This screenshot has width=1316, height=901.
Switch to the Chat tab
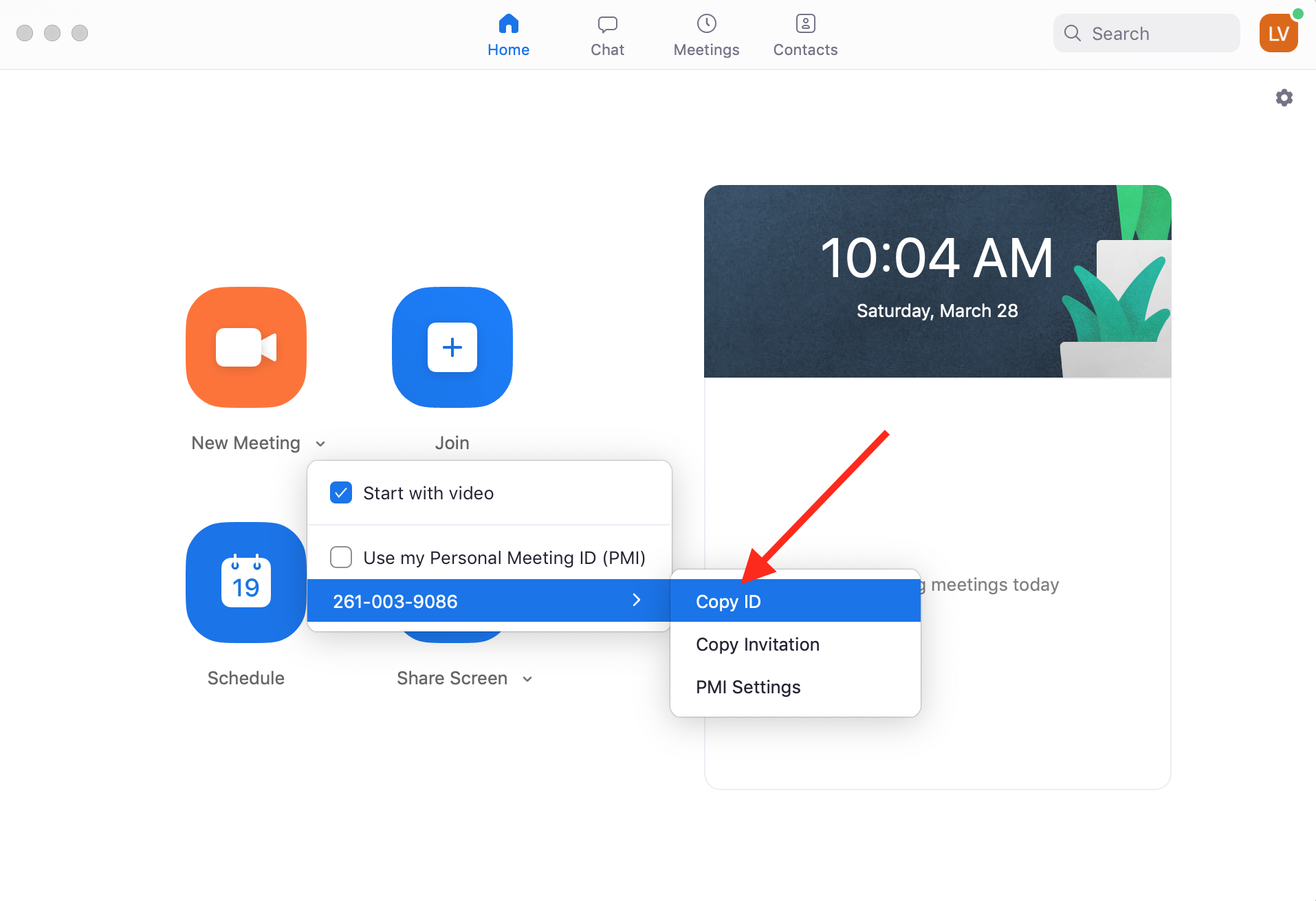607,36
